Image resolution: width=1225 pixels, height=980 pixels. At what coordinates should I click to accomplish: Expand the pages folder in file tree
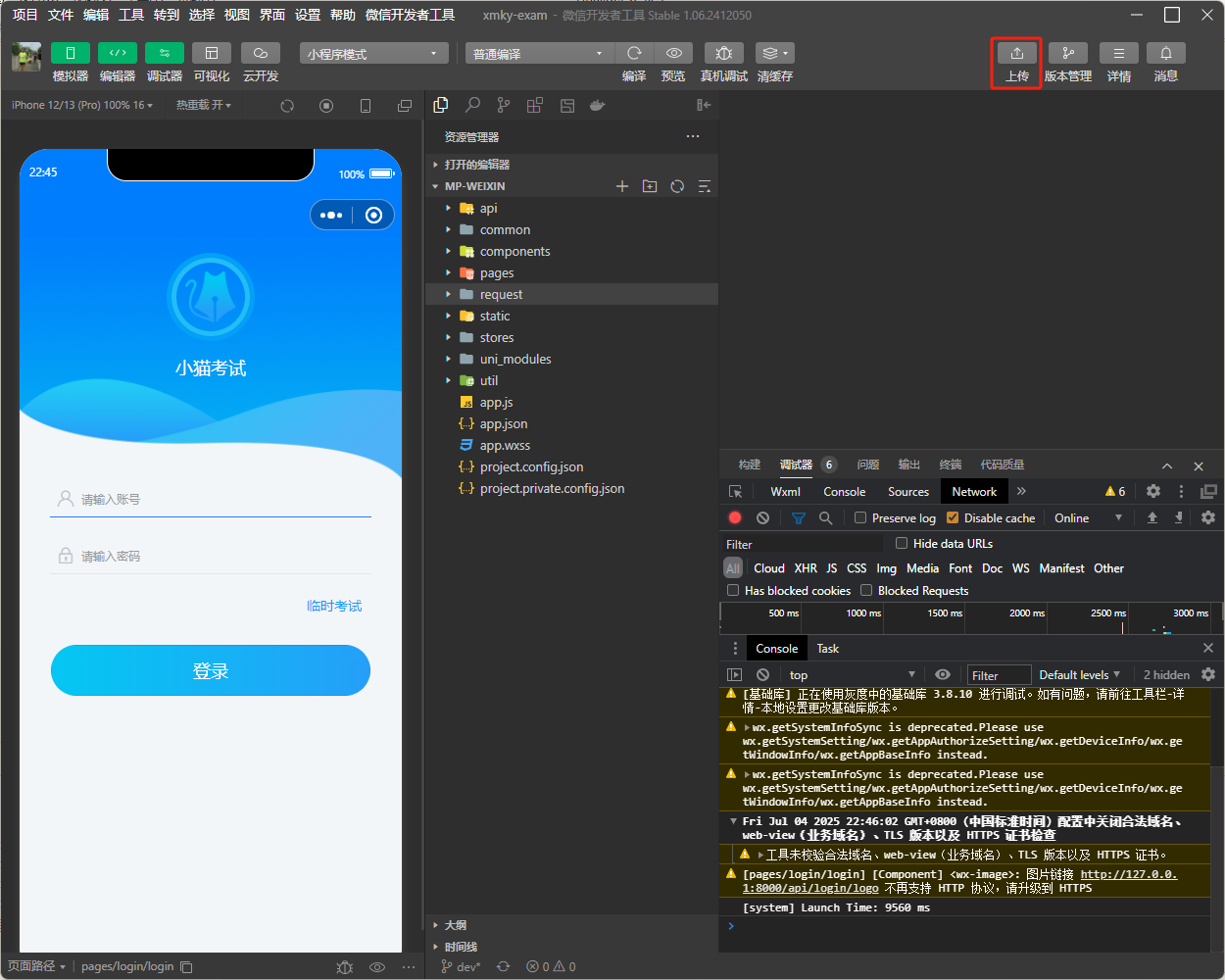pos(496,273)
